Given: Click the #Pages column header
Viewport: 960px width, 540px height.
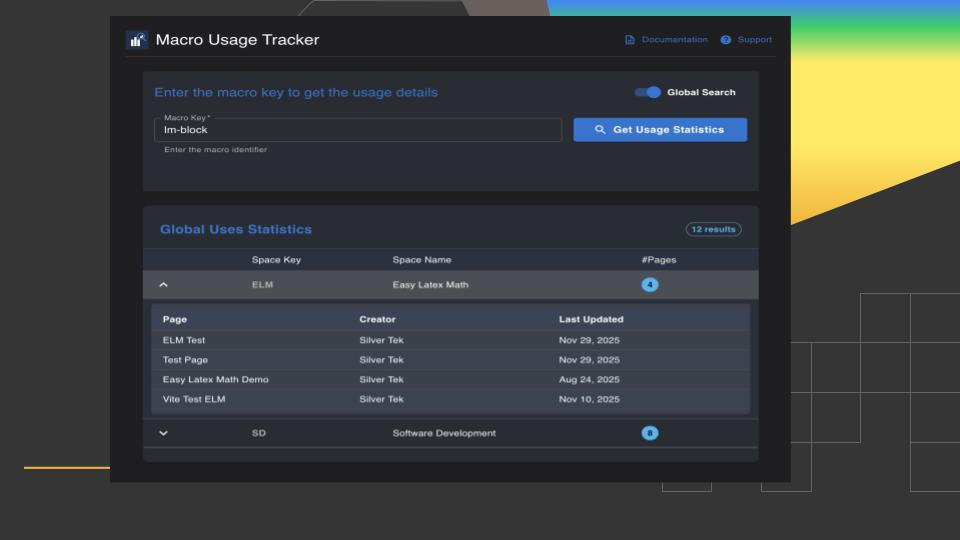Looking at the screenshot, I should click(658, 260).
